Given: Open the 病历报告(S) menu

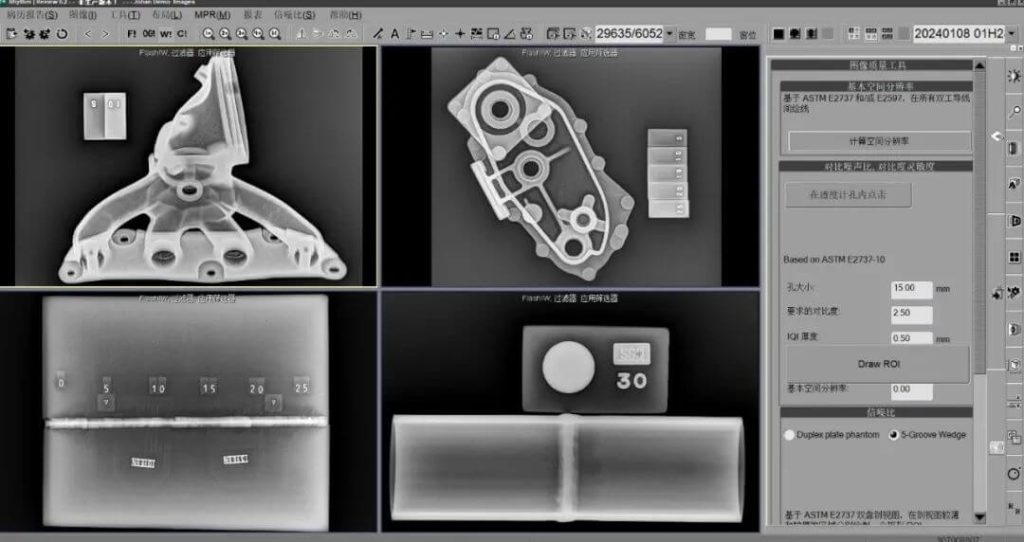Looking at the screenshot, I should (33, 15).
